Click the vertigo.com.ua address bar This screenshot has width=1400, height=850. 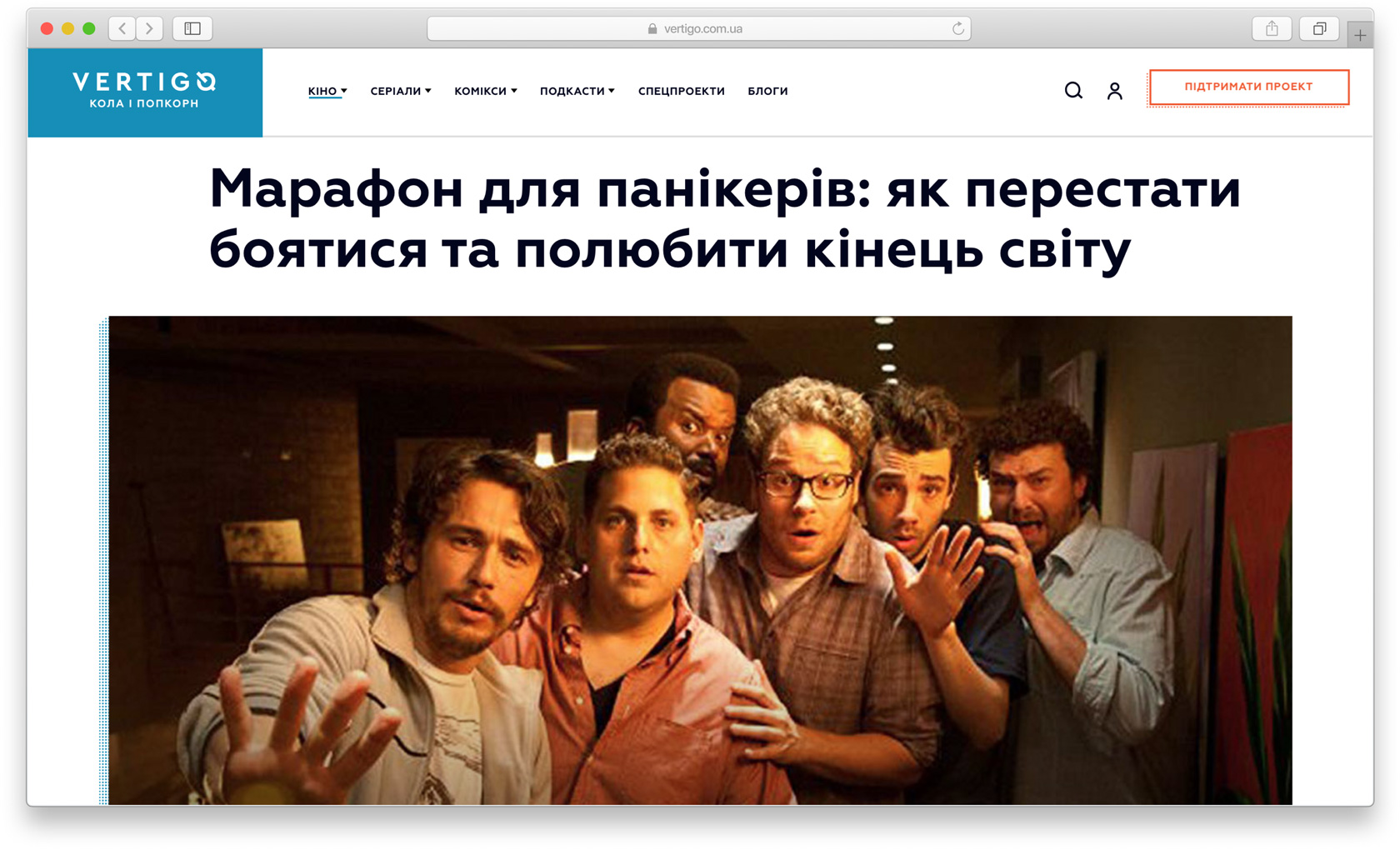(698, 28)
